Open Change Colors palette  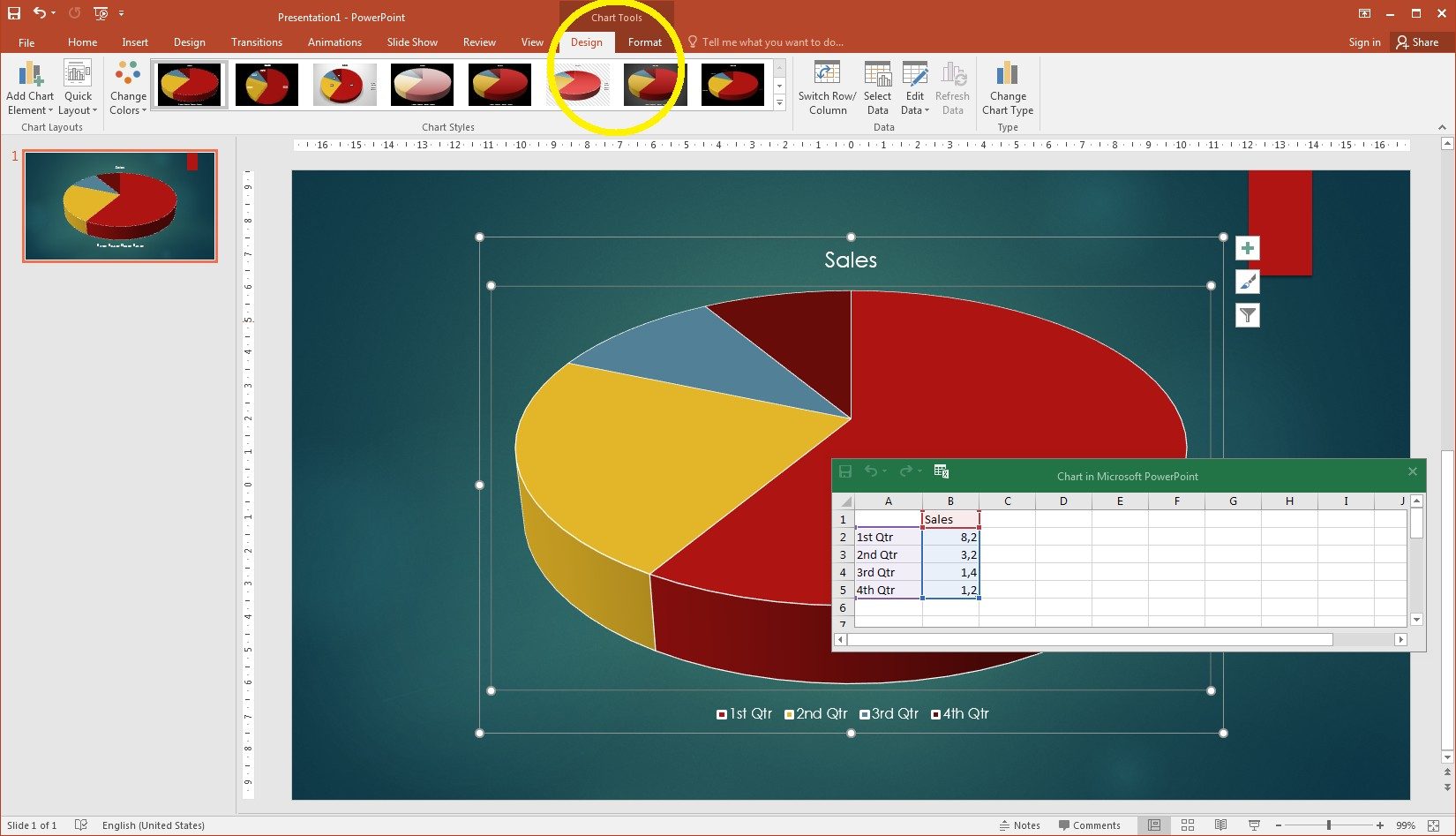(128, 88)
